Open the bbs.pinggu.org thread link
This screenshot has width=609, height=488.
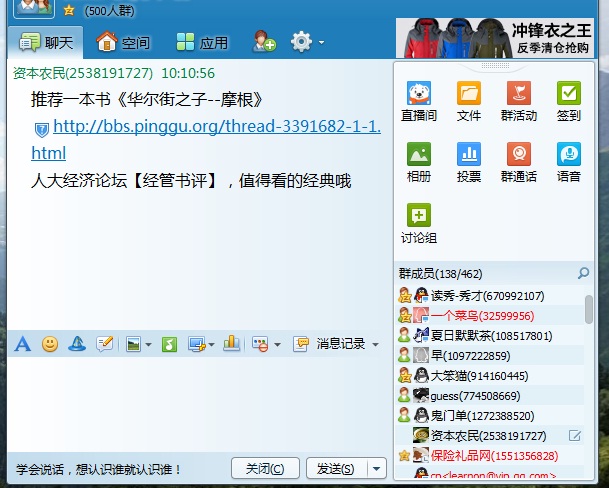[x=217, y=126]
